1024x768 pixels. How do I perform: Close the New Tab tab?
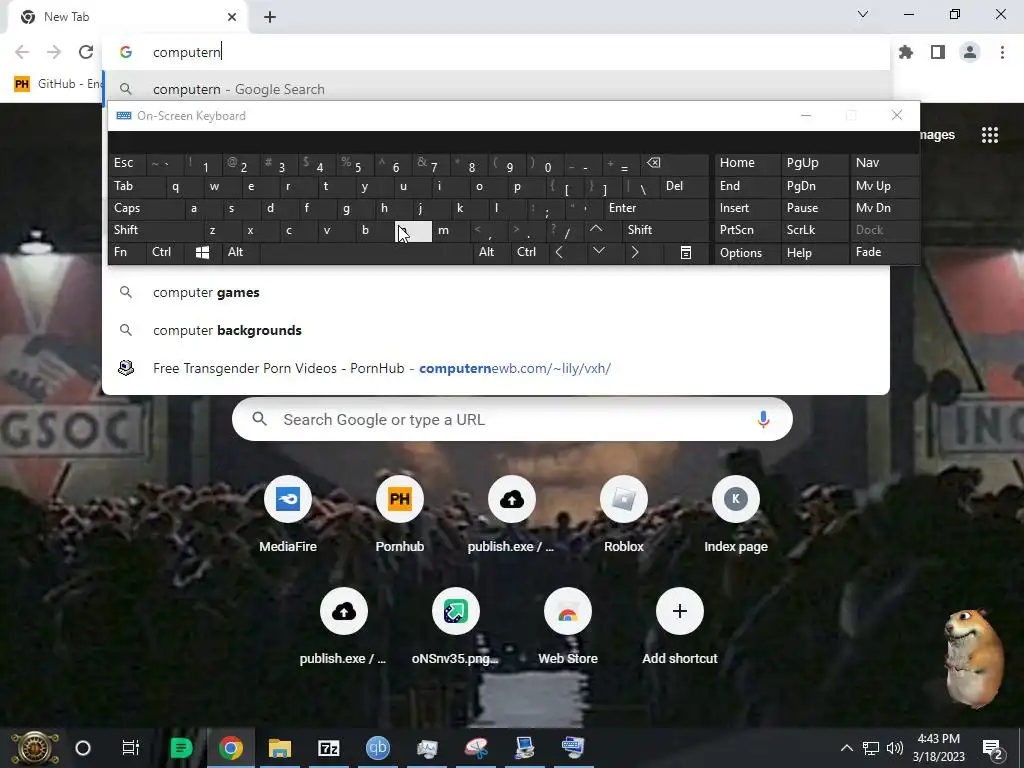click(x=232, y=17)
